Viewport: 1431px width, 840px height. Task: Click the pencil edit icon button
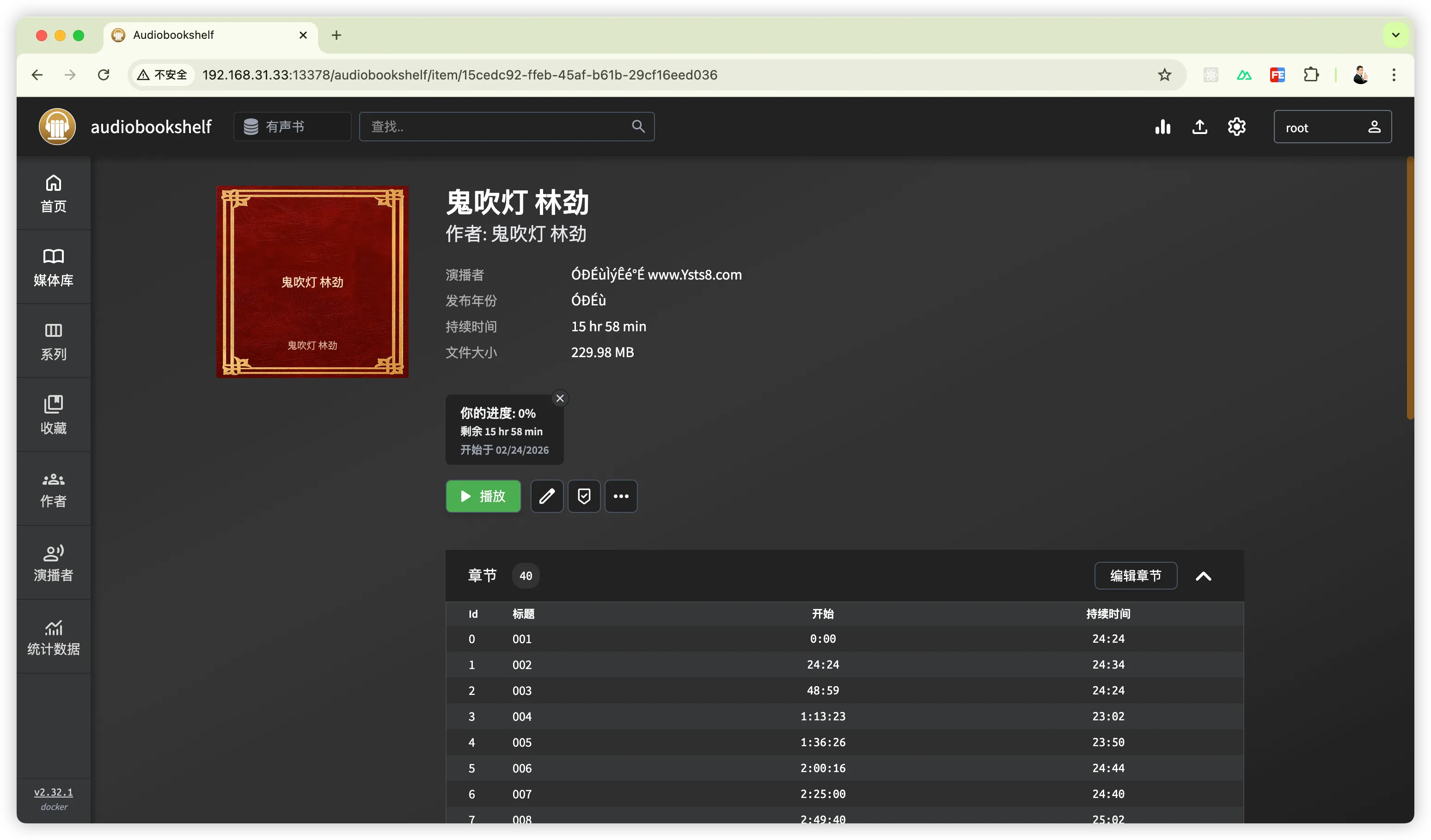(547, 496)
